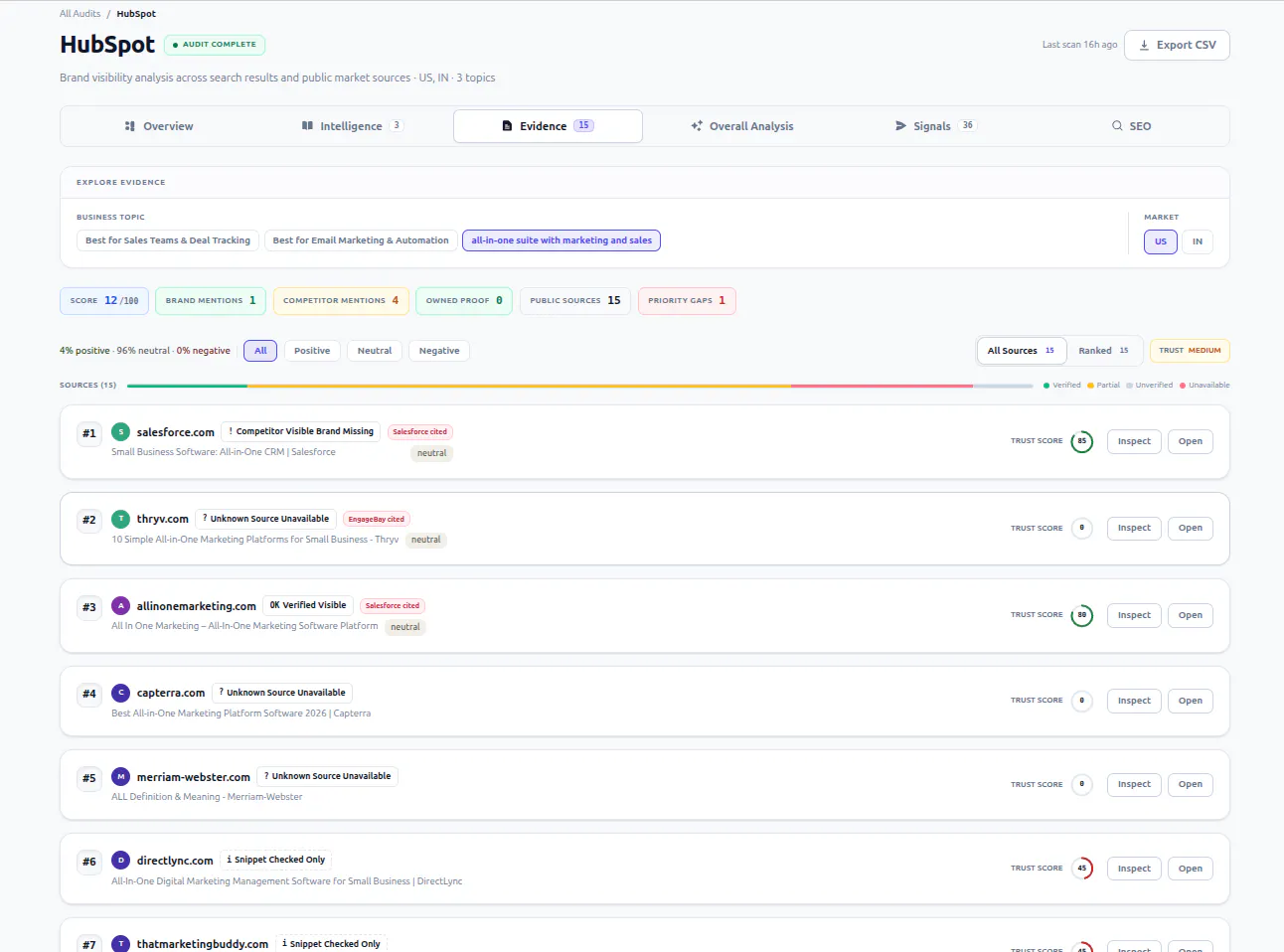Click the Brand Mentions stat card
This screenshot has height=952, width=1284.
(211, 301)
